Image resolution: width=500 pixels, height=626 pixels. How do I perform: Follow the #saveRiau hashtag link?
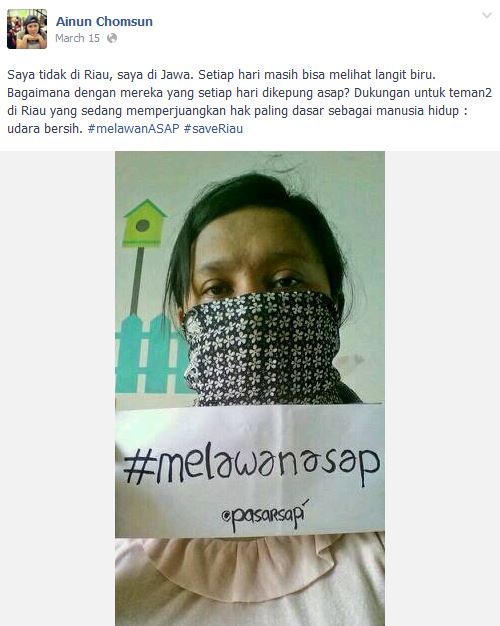pos(213,129)
